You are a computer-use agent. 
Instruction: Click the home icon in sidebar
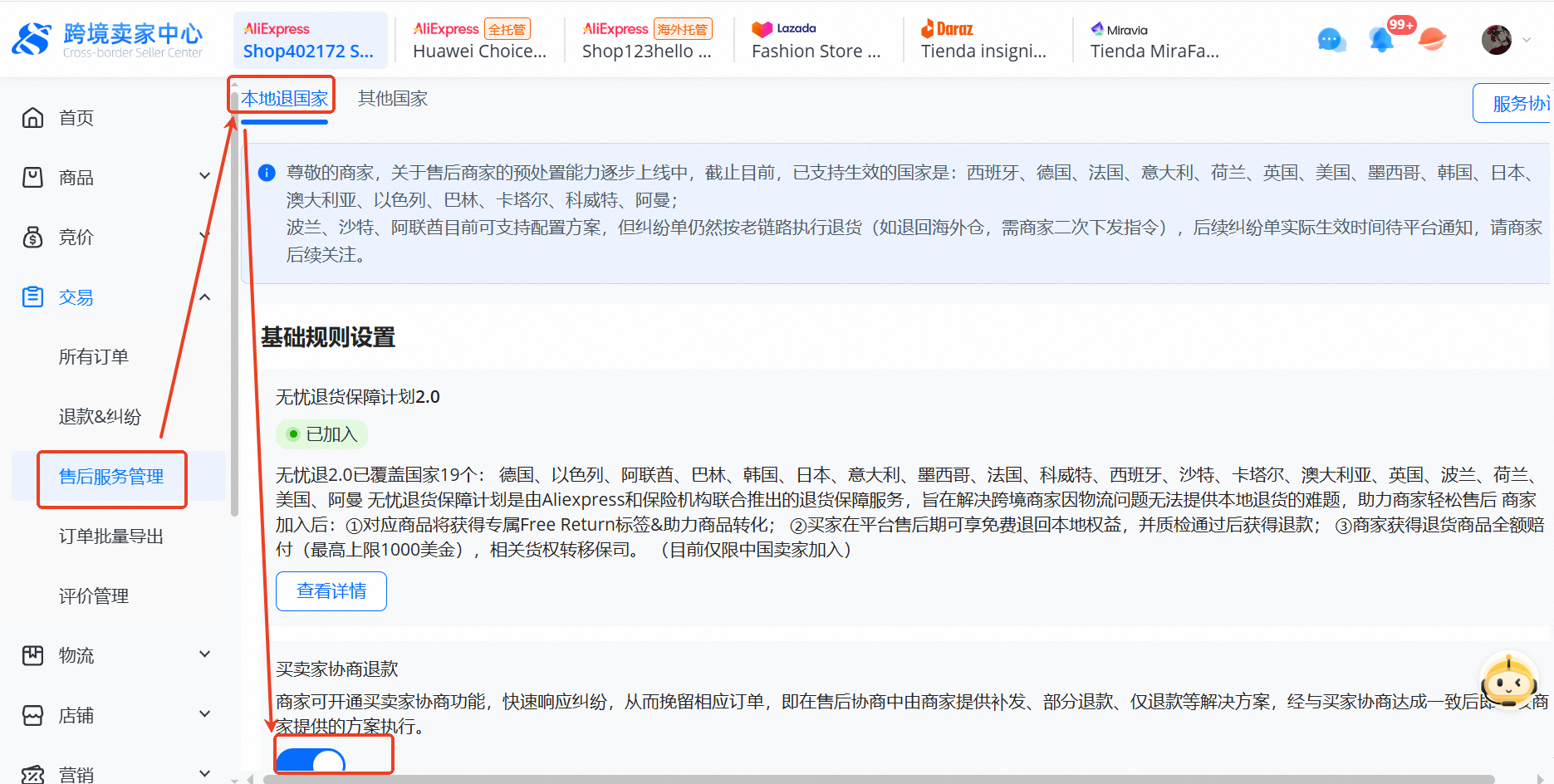[x=32, y=118]
